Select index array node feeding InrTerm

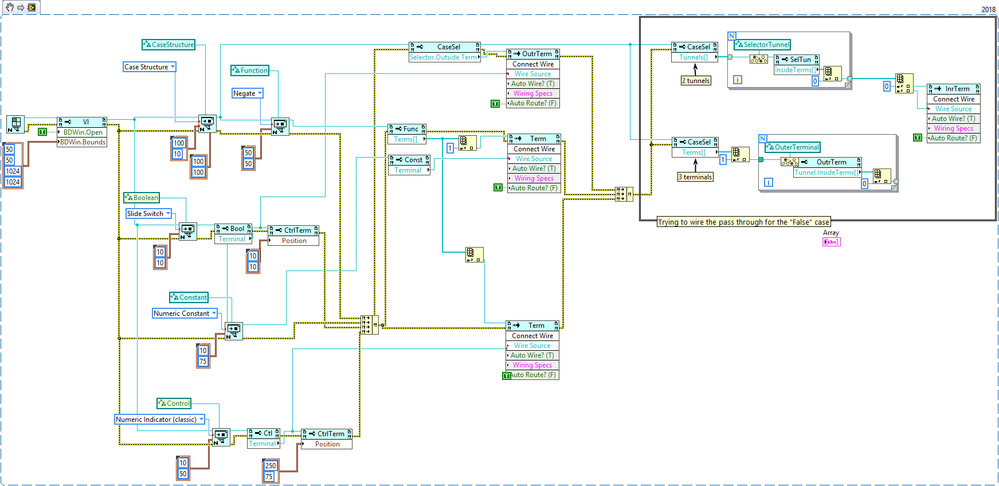click(x=905, y=81)
